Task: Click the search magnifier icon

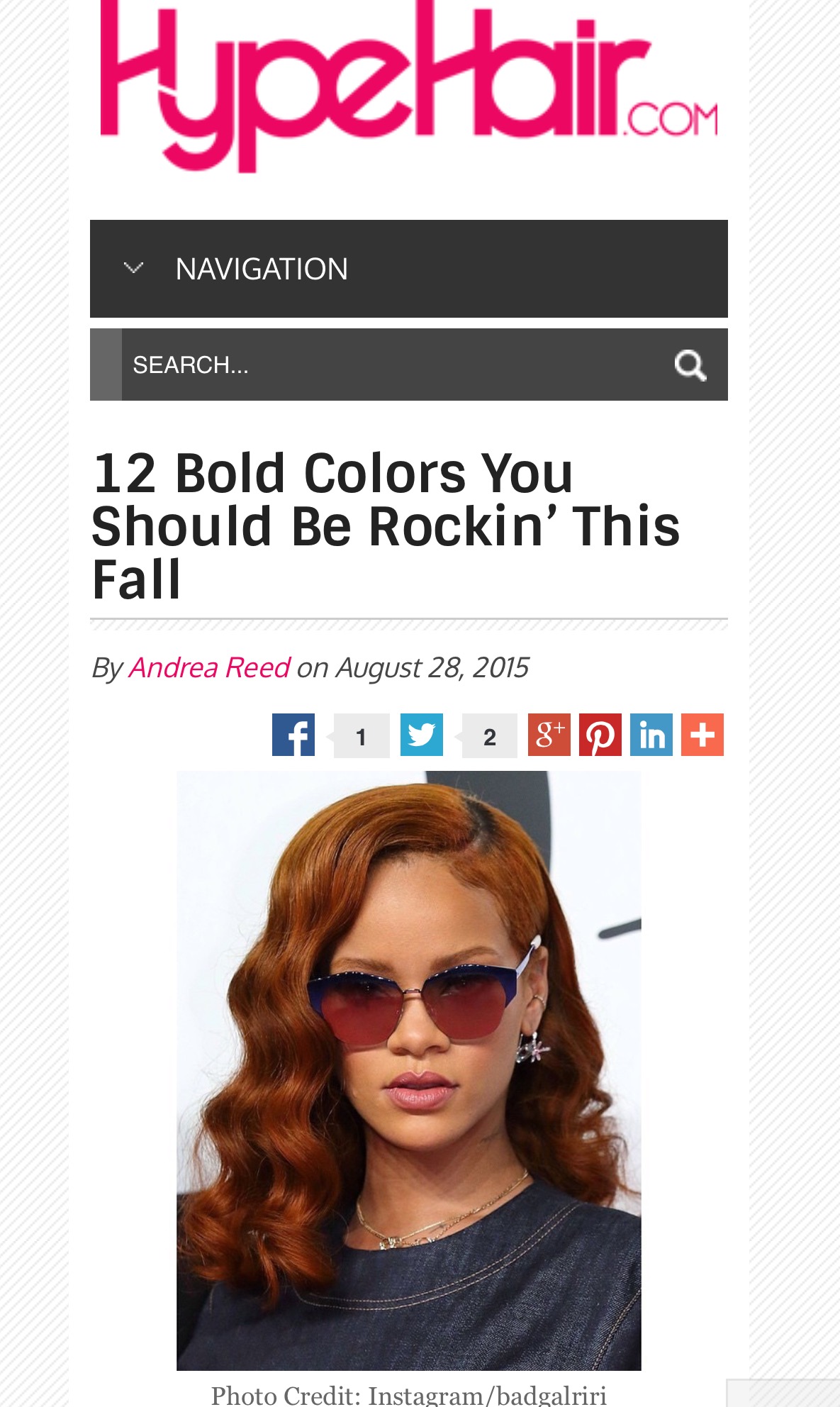Action: [x=690, y=365]
